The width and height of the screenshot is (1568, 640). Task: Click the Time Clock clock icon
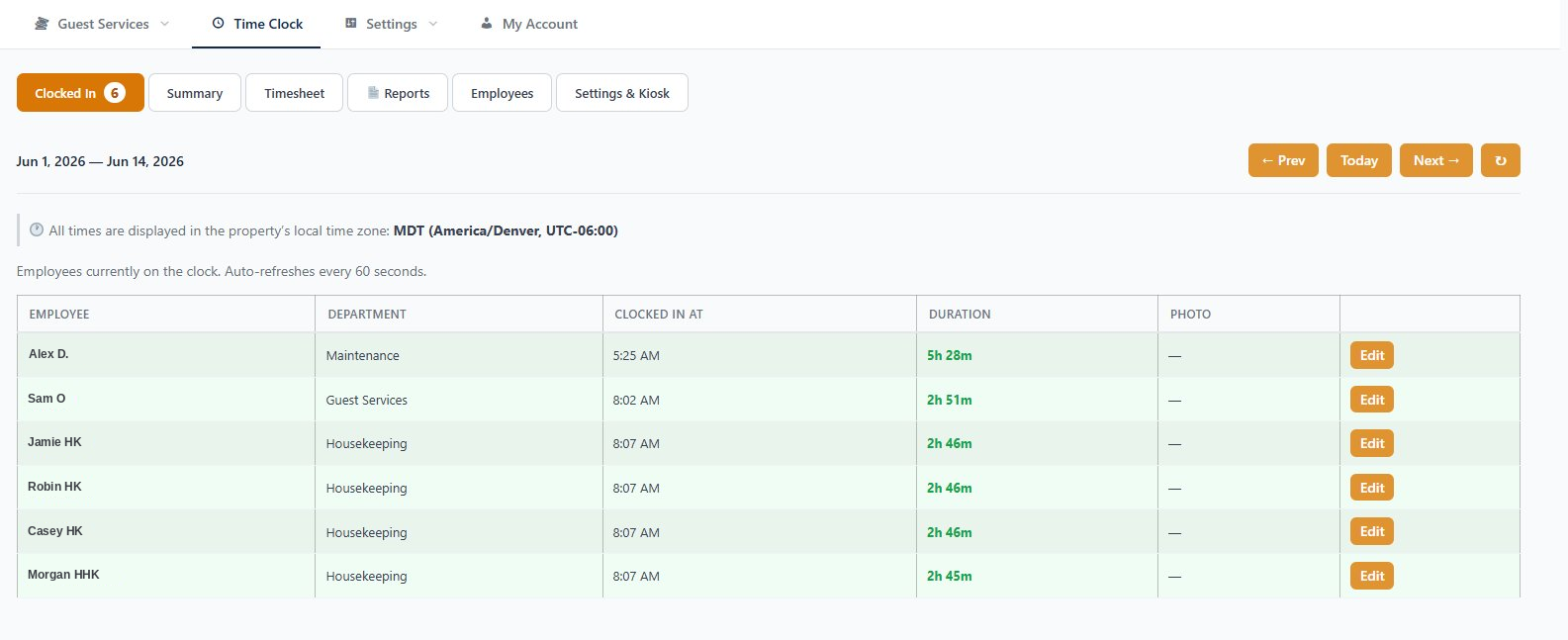tap(219, 24)
